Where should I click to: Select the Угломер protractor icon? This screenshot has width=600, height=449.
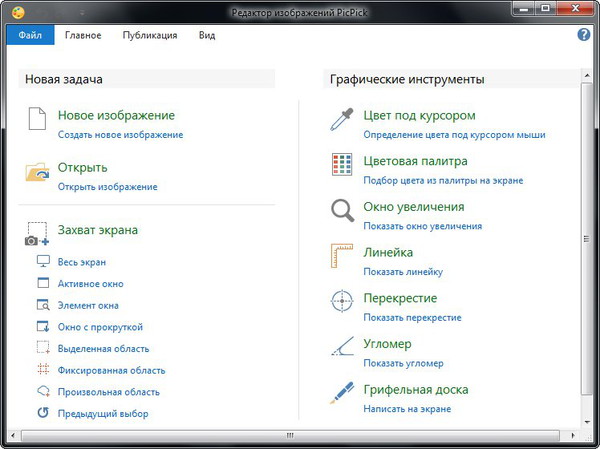(343, 348)
